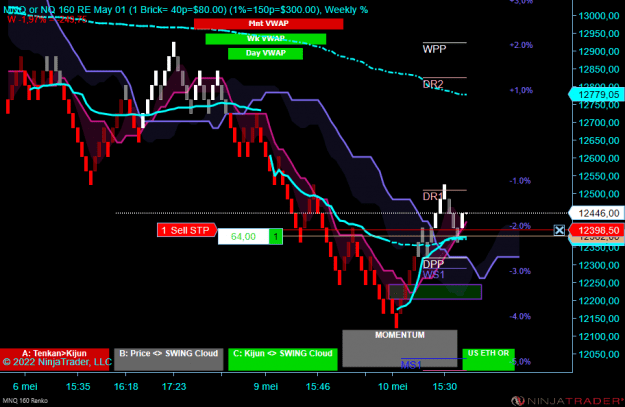
Task: Click the US ETH OR green box
Action: coord(488,359)
